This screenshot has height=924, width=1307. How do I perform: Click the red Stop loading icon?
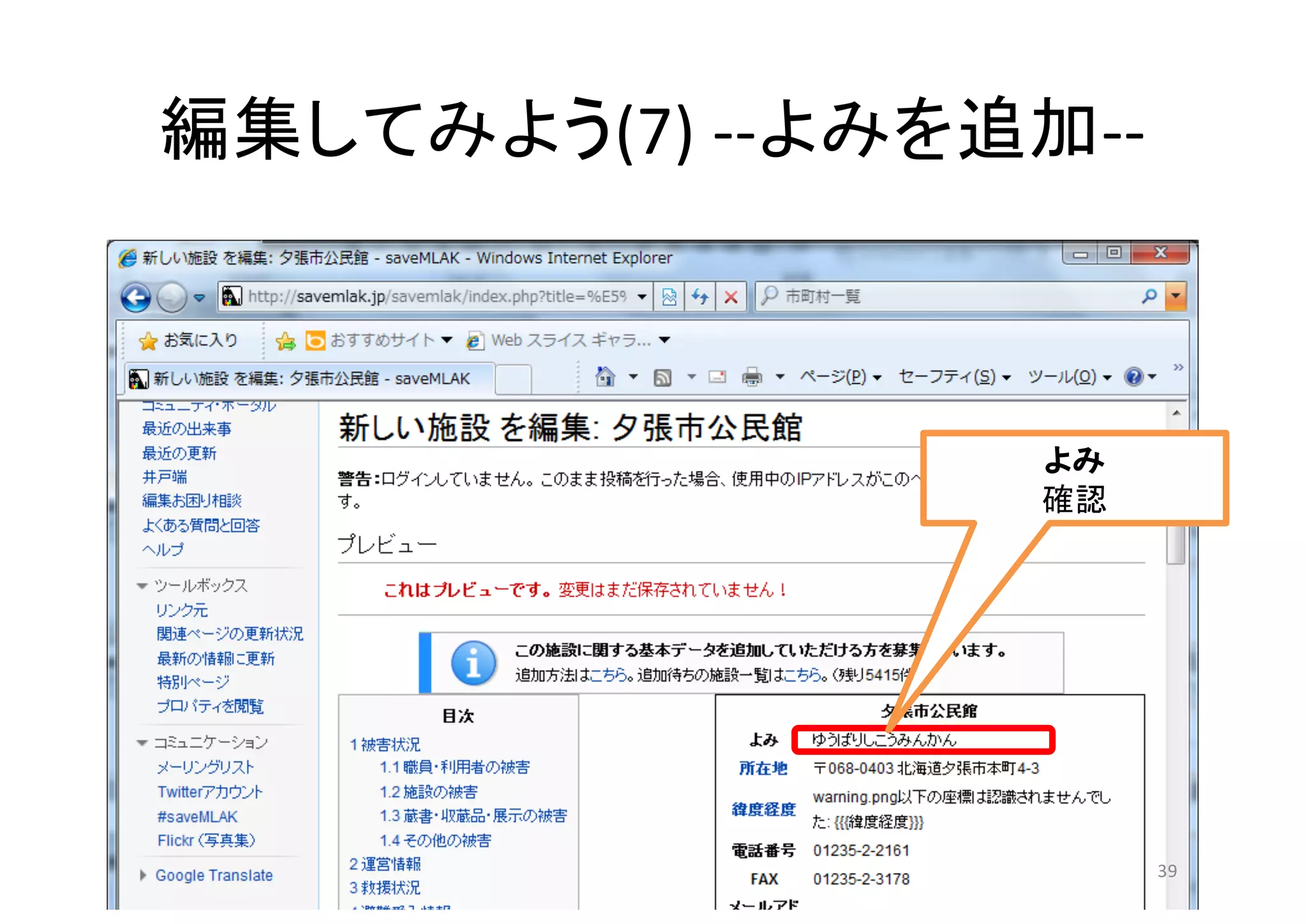(x=731, y=297)
